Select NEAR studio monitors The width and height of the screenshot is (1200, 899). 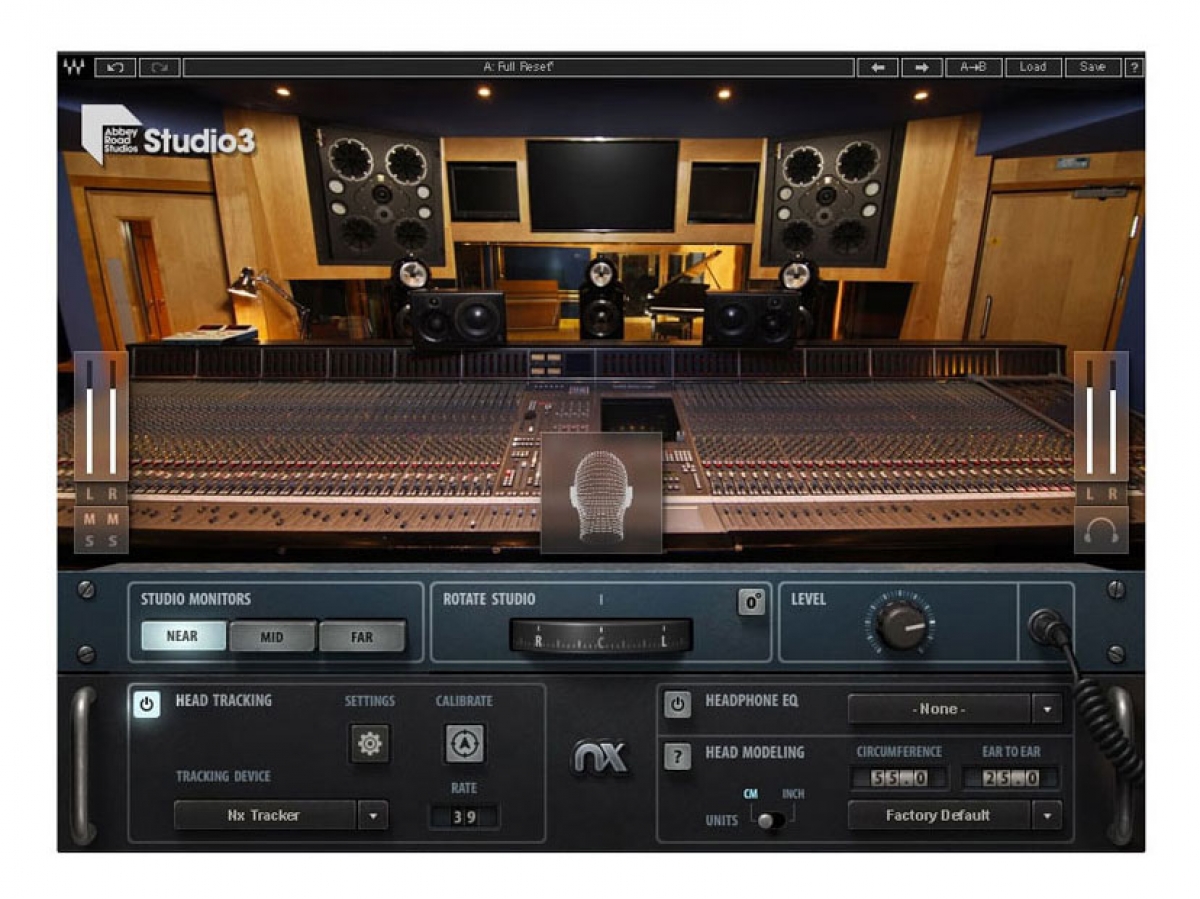pos(183,636)
